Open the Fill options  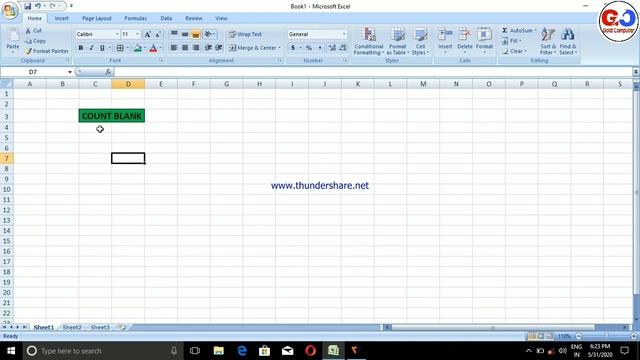[x=512, y=41]
